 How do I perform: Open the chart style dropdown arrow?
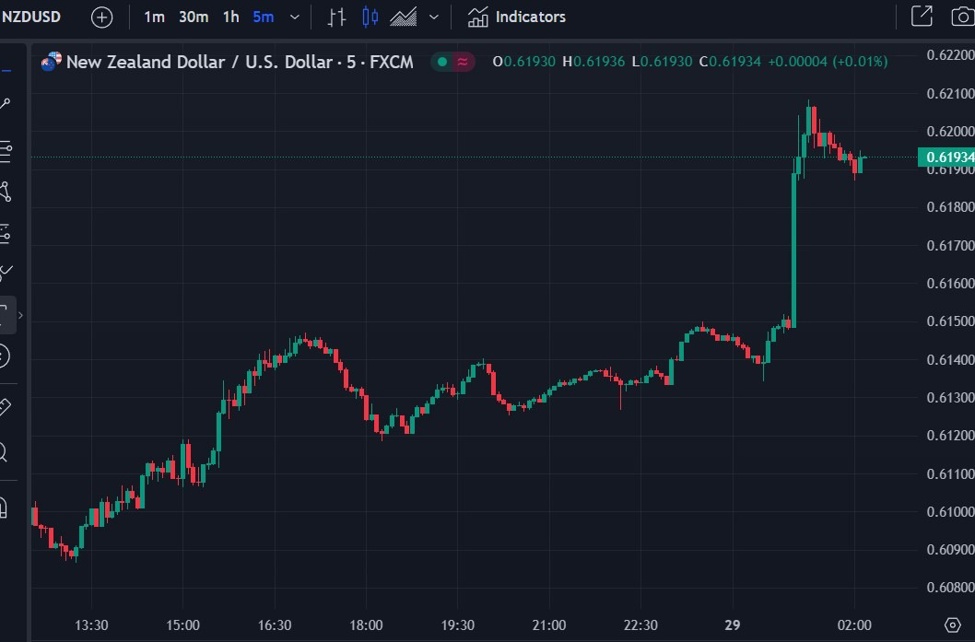tap(433, 17)
